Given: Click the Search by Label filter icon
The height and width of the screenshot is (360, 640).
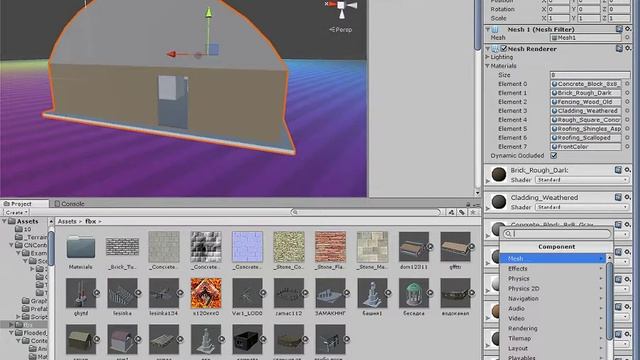Looking at the screenshot, I should coord(462,212).
